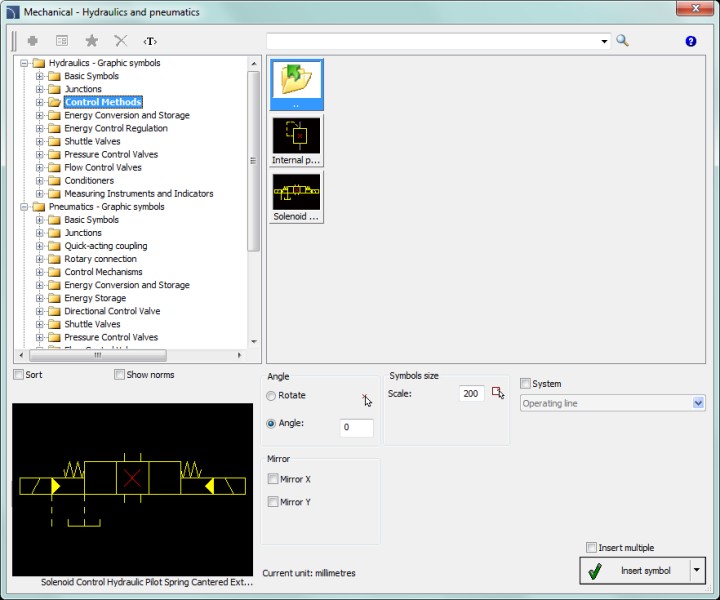Enable the Sort checkbox
The image size is (720, 600).
pyautogui.click(x=19, y=375)
